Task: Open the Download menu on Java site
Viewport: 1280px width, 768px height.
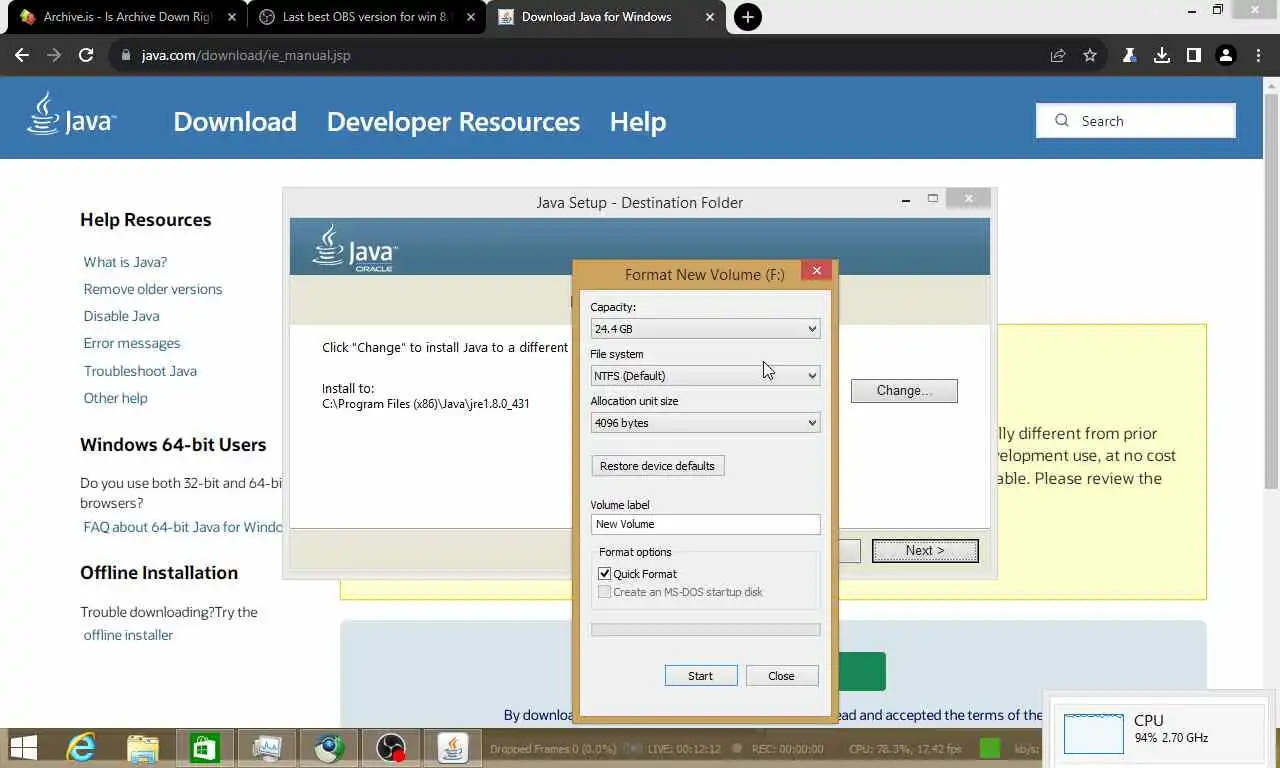Action: 235,122
